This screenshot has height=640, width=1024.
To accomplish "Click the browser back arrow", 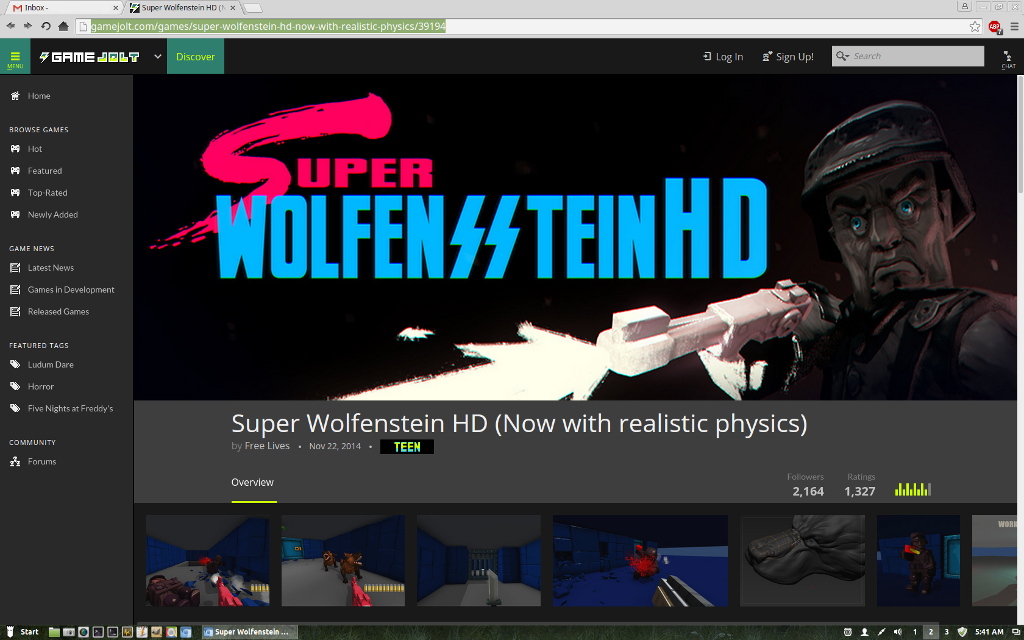I will [10, 26].
